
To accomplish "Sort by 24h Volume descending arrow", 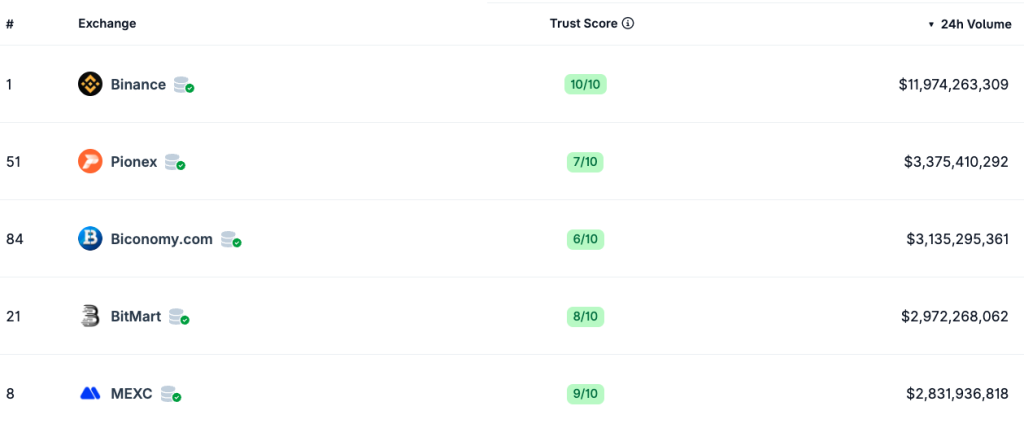I will [x=931, y=24].
